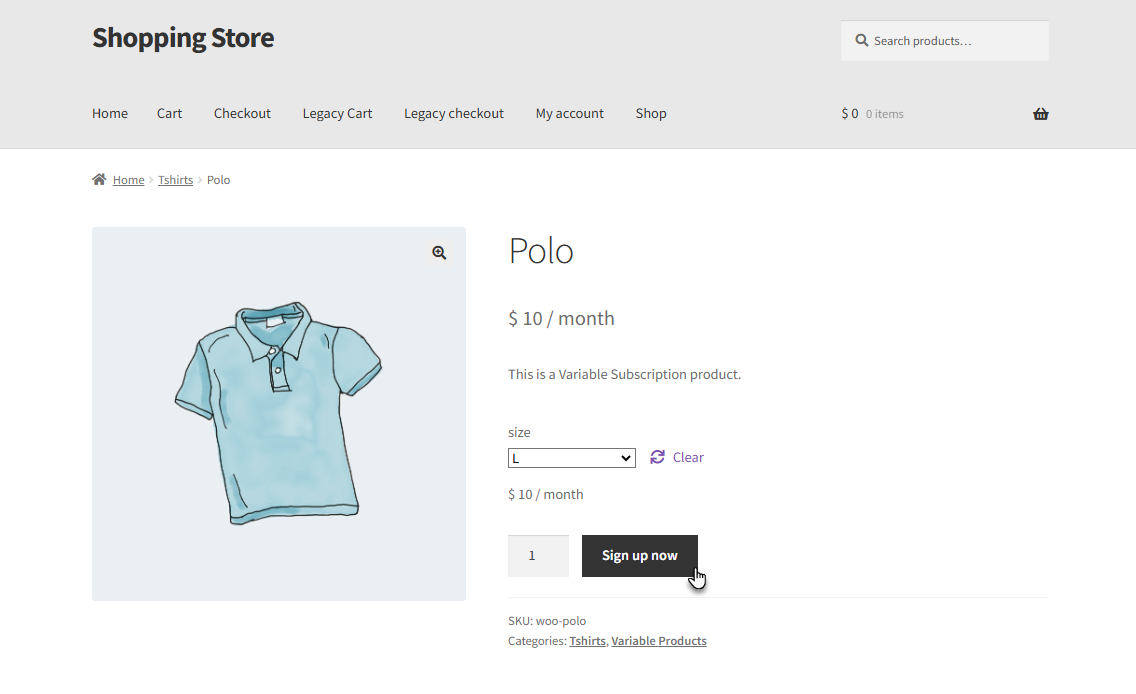Click the Tshirts breadcrumb link
Image resolution: width=1136 pixels, height=694 pixels.
(x=175, y=180)
